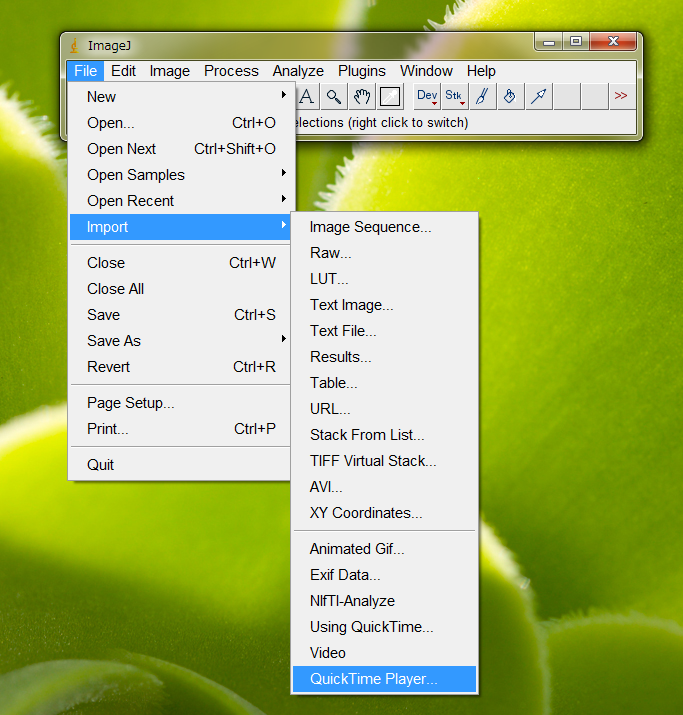Viewport: 683px width, 715px height.
Task: Select Animated Gif...
Action: click(x=384, y=549)
